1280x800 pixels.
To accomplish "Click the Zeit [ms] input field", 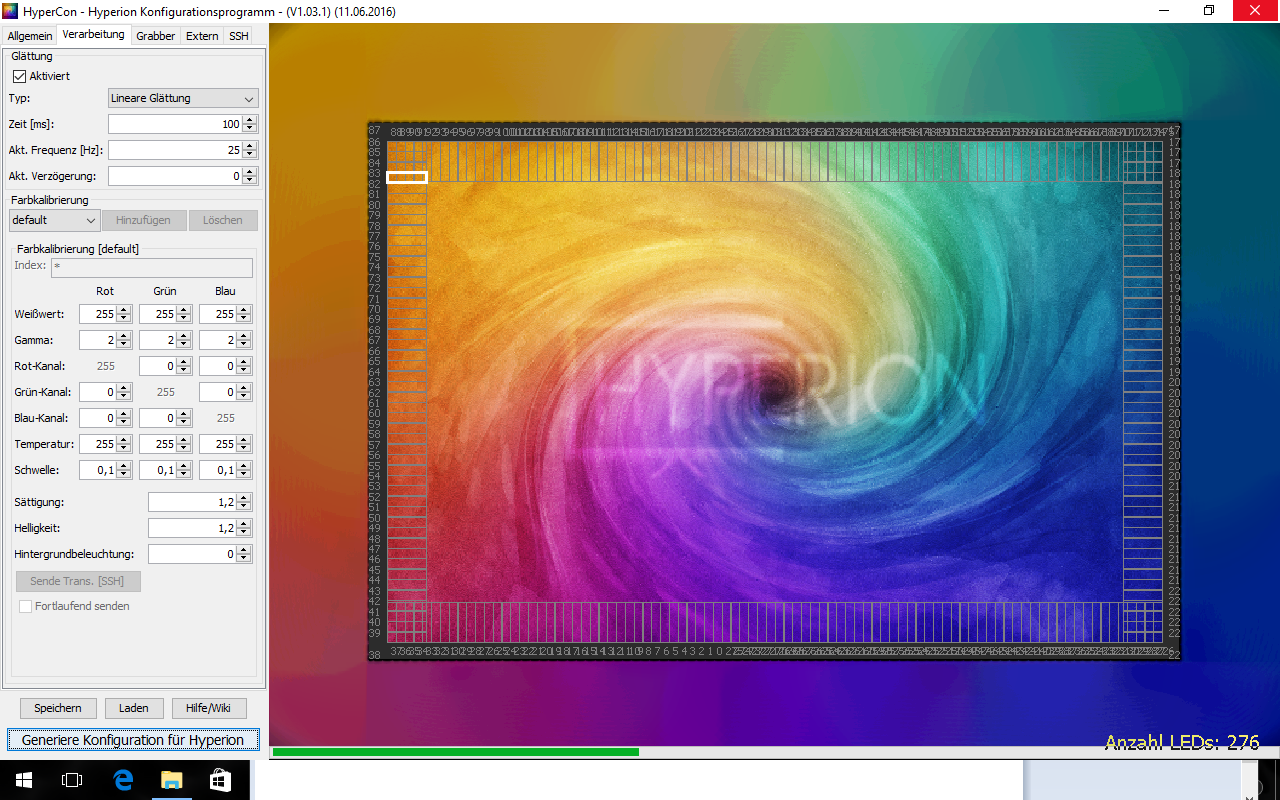I will (x=174, y=124).
